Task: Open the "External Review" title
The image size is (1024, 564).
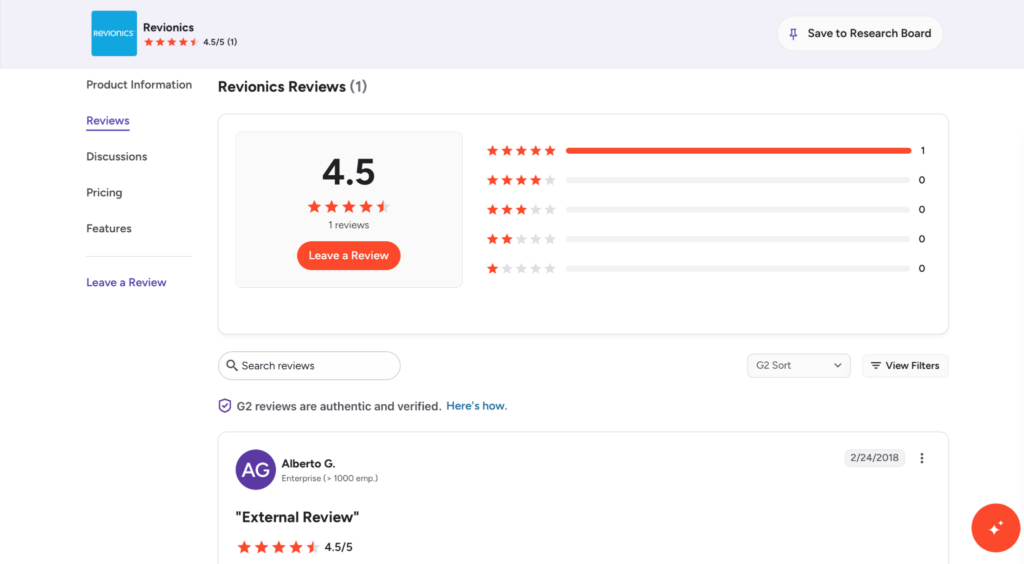Action: (297, 517)
